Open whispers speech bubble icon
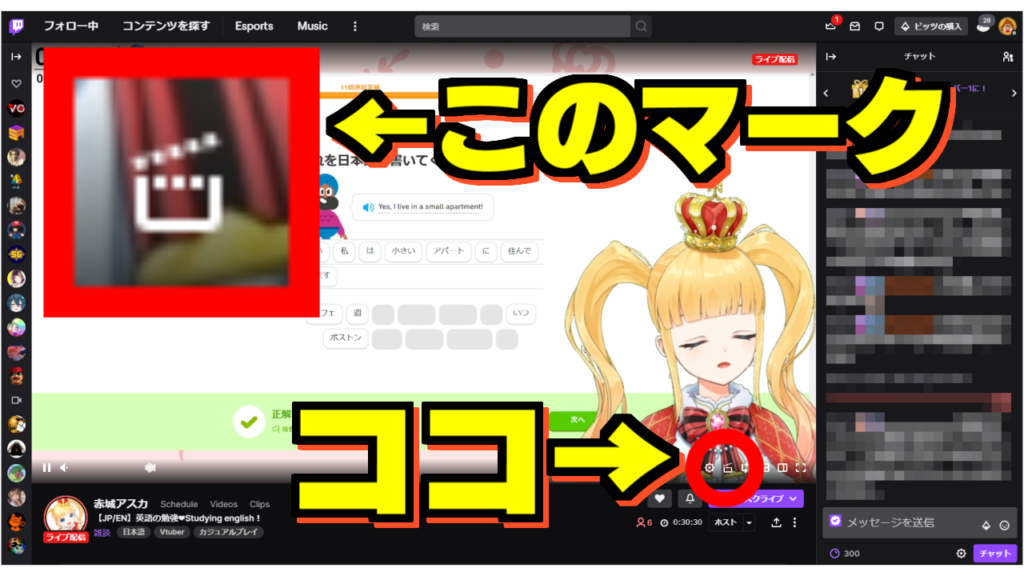 click(879, 26)
